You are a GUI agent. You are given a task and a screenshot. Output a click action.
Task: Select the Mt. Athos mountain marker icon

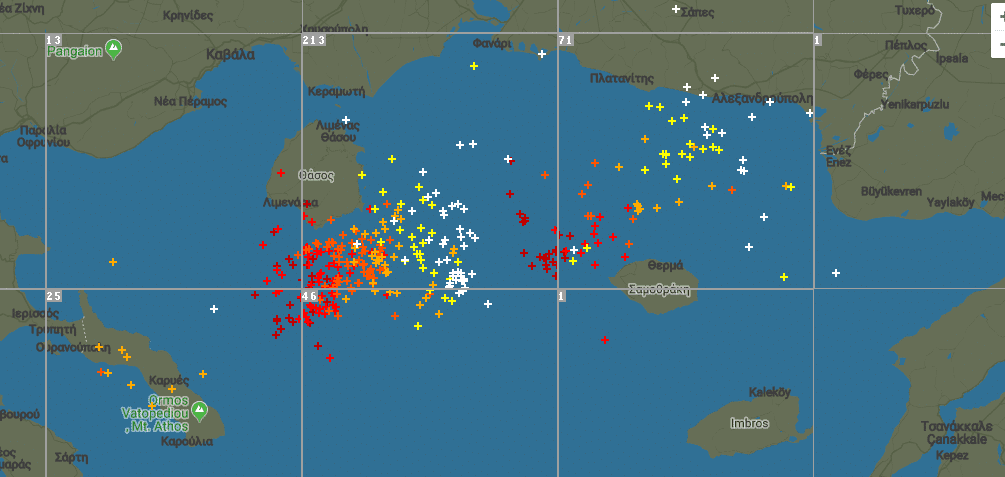click(x=200, y=410)
